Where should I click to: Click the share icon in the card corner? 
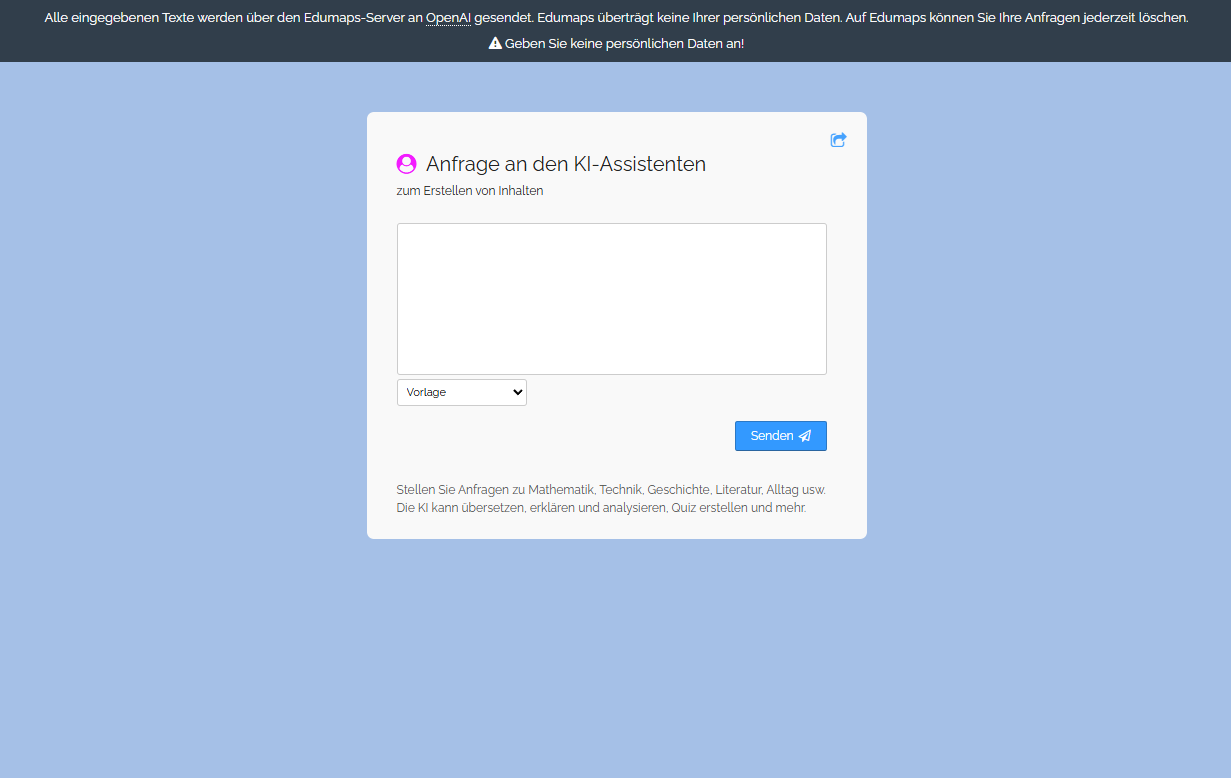coord(838,140)
